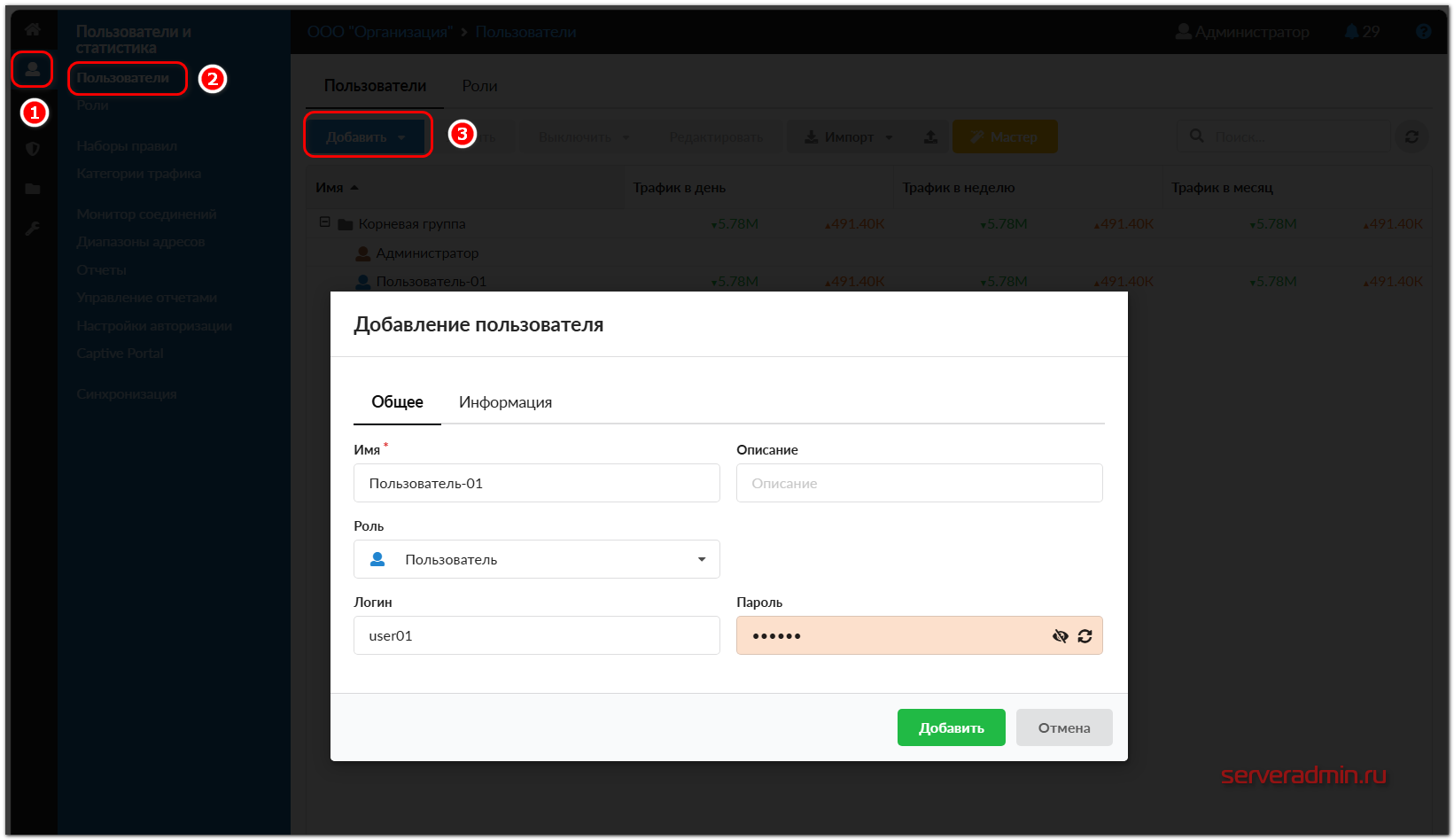Screen dimensions: 1454x840
Task: Refresh the user list table
Action: (1411, 136)
